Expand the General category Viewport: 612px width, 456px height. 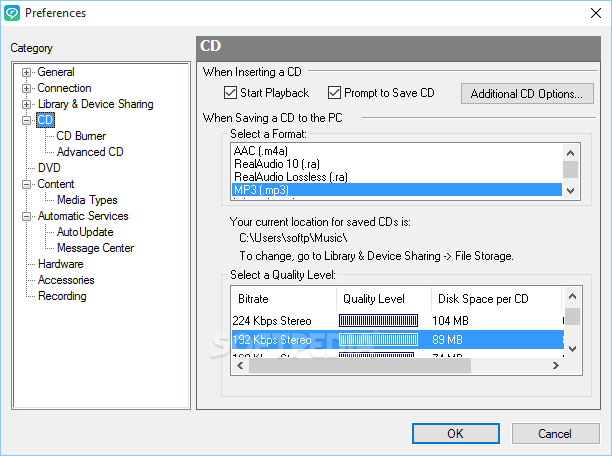tap(26, 72)
